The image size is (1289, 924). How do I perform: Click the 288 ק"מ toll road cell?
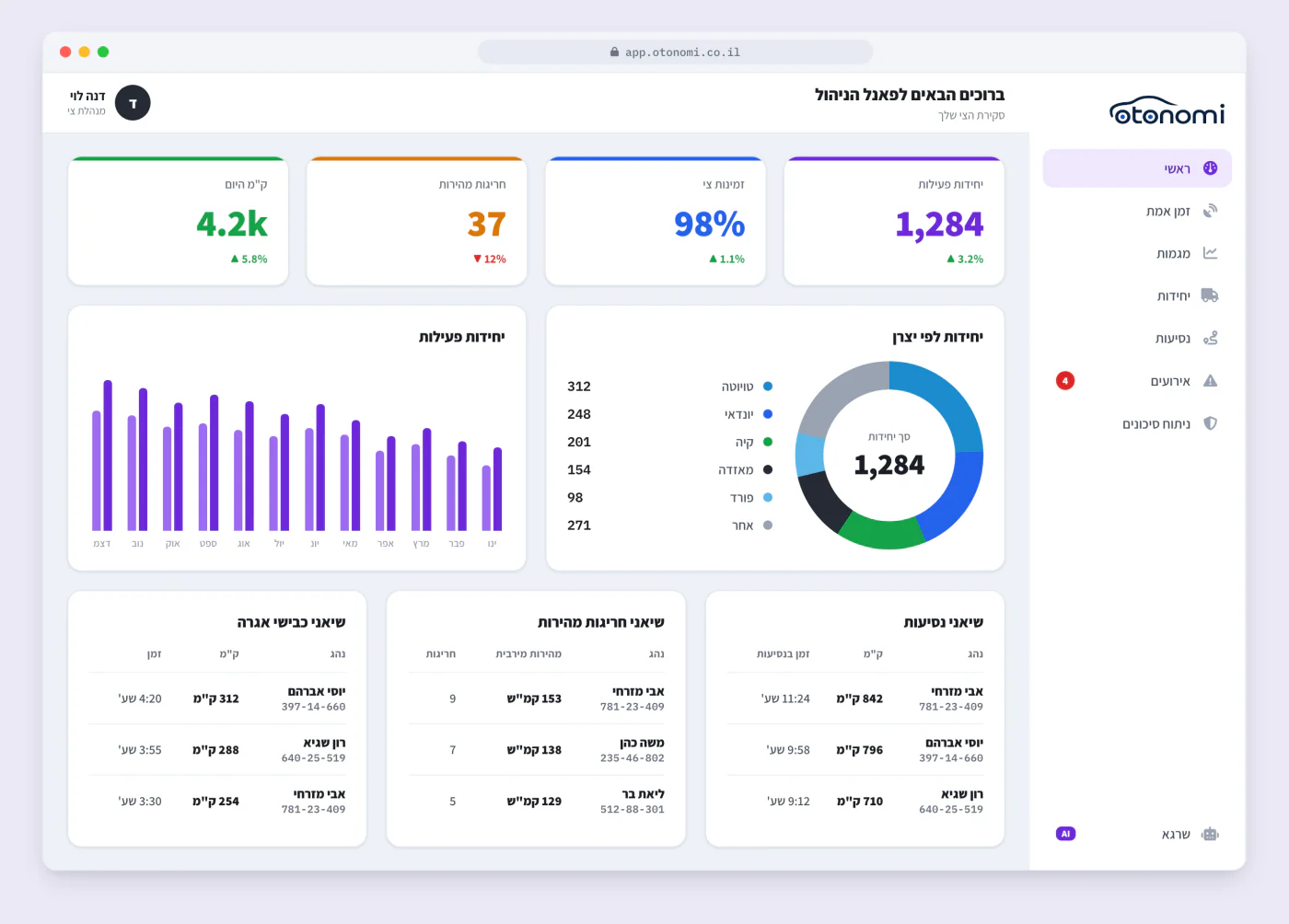215,750
